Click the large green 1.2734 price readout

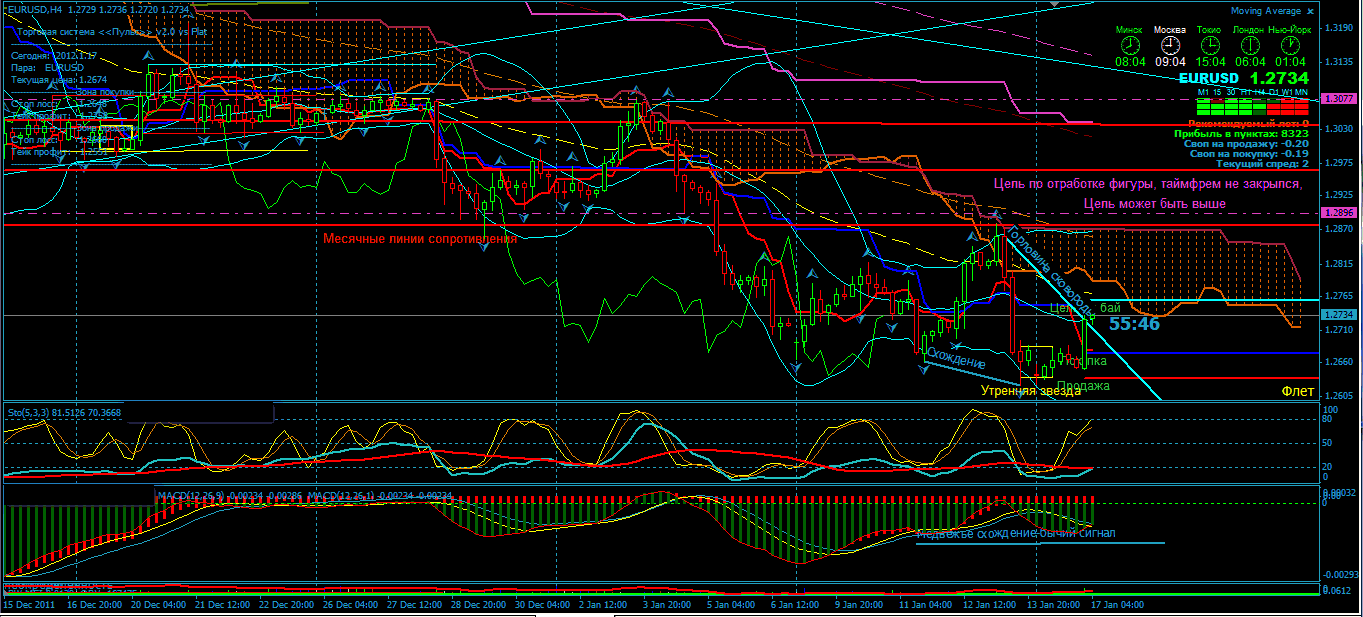tap(1280, 78)
